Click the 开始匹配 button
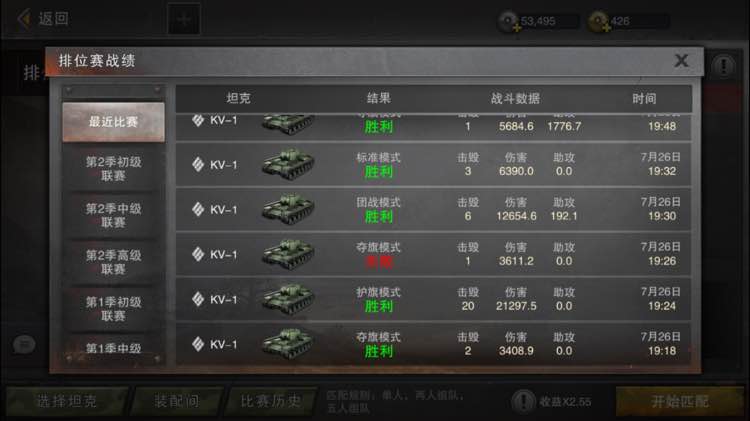This screenshot has width=750, height=421. 680,401
